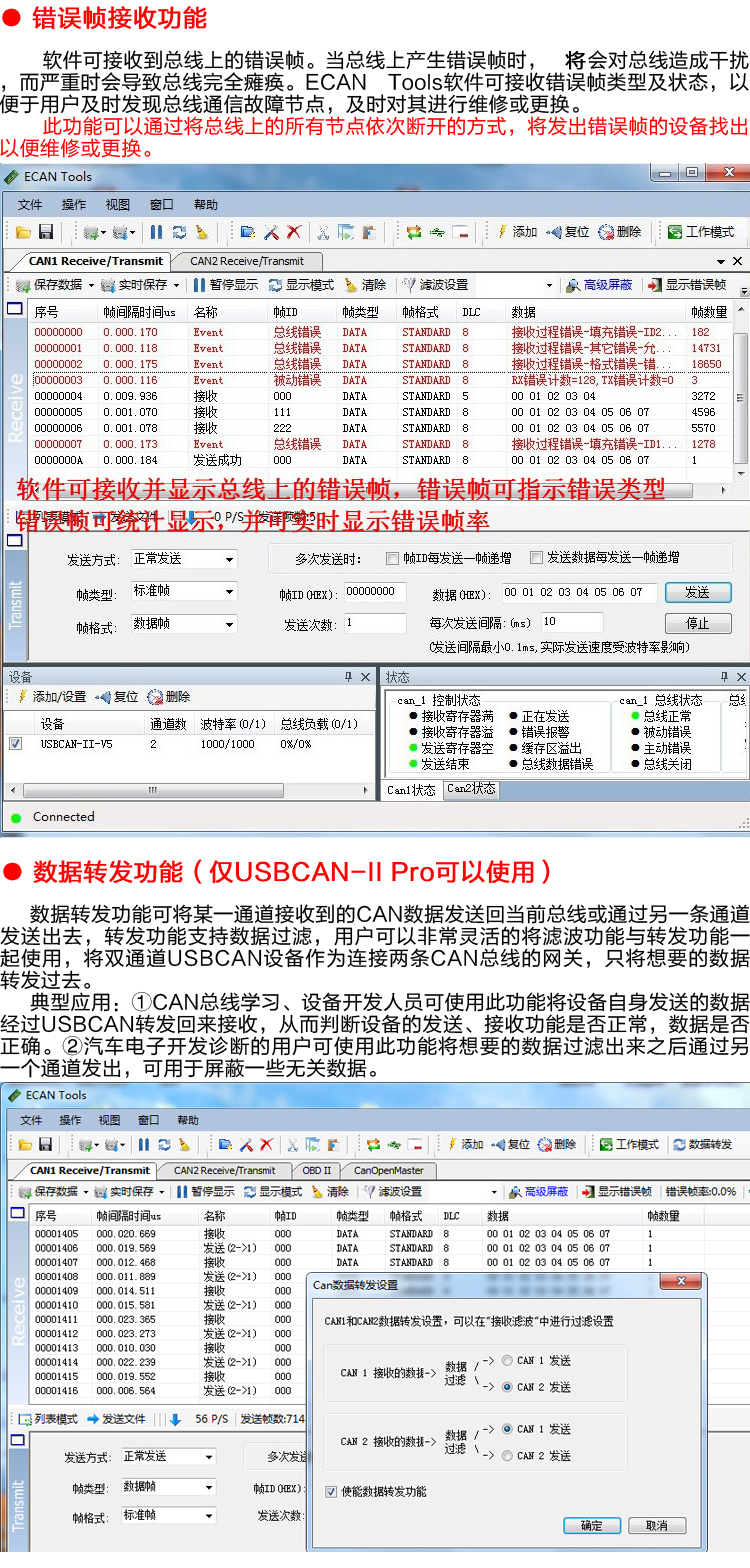Click the 停止 button
Image resolution: width=750 pixels, height=1568 pixels.
(x=698, y=623)
